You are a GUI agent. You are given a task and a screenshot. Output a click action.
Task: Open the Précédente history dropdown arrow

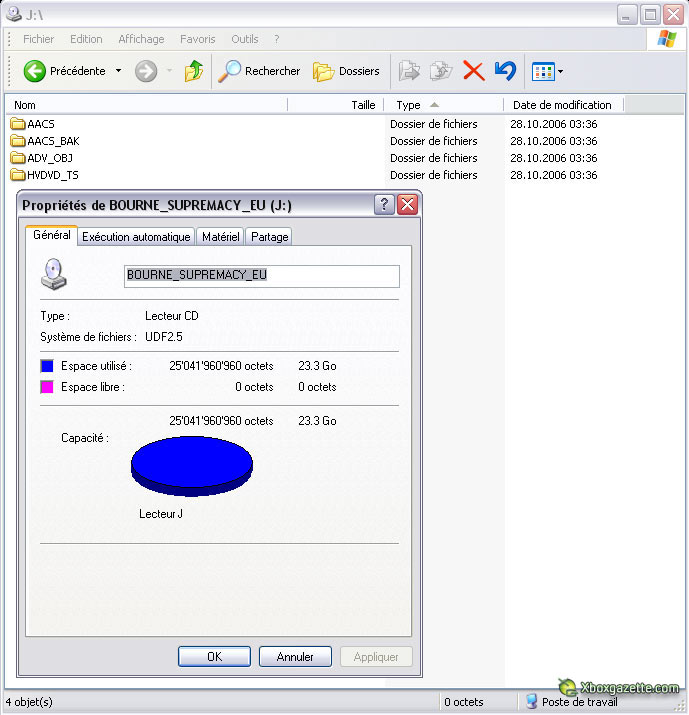tap(118, 71)
